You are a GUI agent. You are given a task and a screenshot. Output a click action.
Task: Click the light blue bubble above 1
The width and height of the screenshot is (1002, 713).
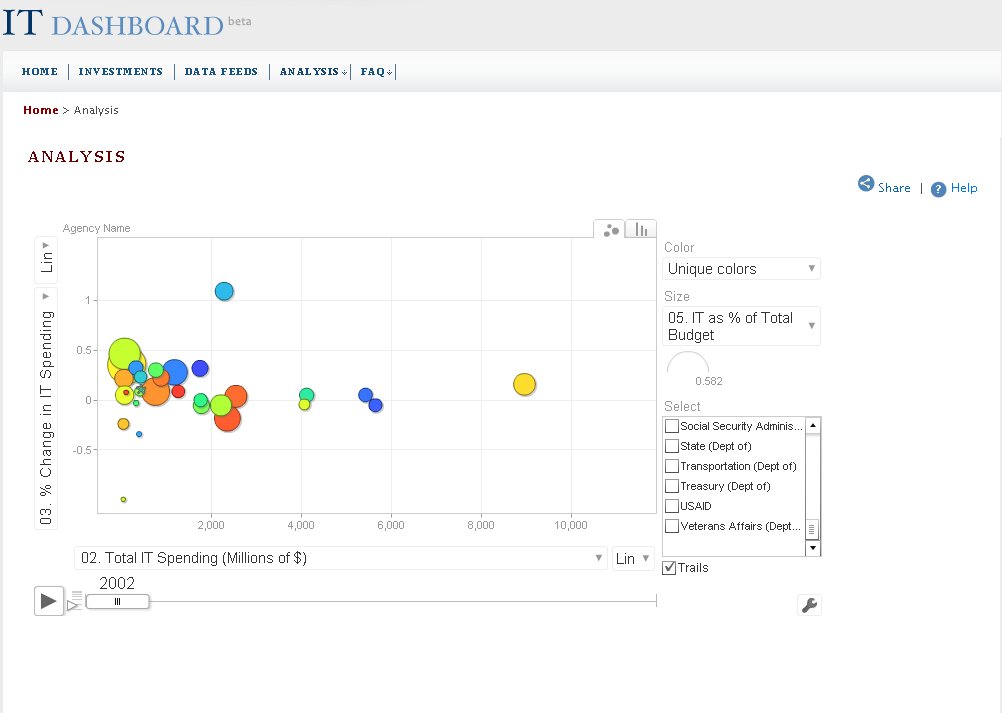pos(224,291)
